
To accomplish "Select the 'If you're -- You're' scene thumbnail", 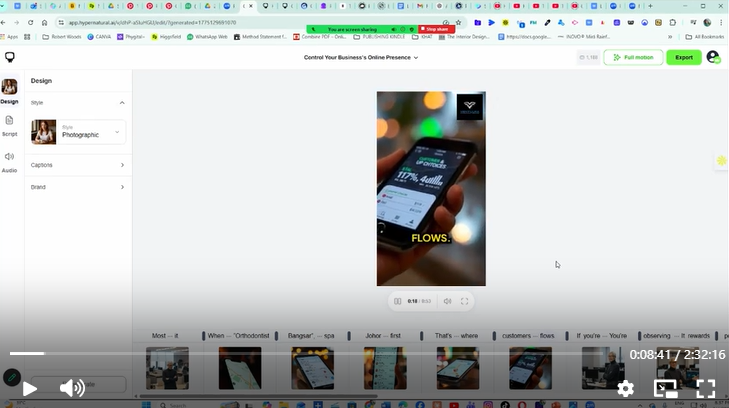I will [x=603, y=368].
